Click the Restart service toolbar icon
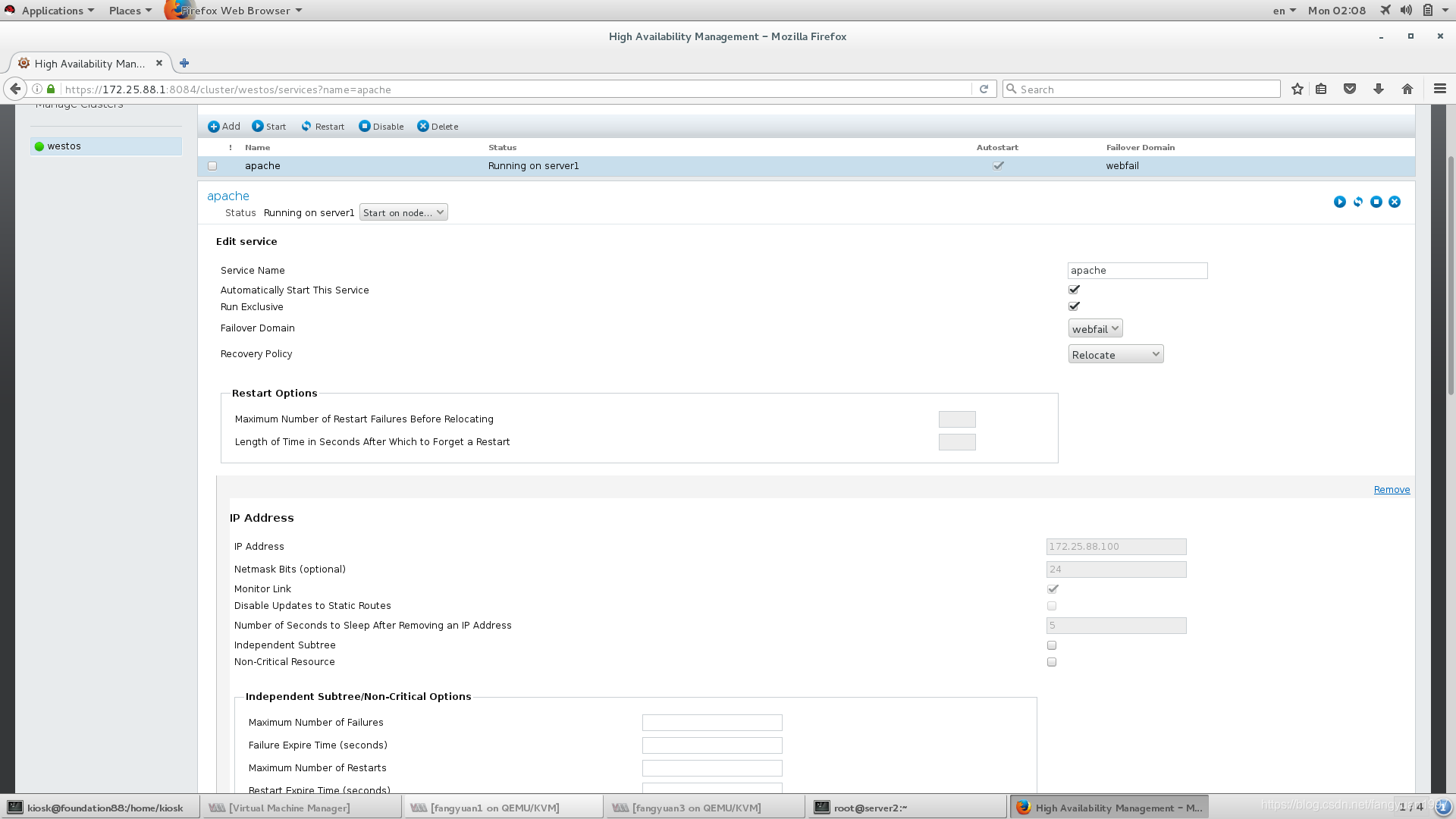This screenshot has width=1456, height=819. pos(306,127)
